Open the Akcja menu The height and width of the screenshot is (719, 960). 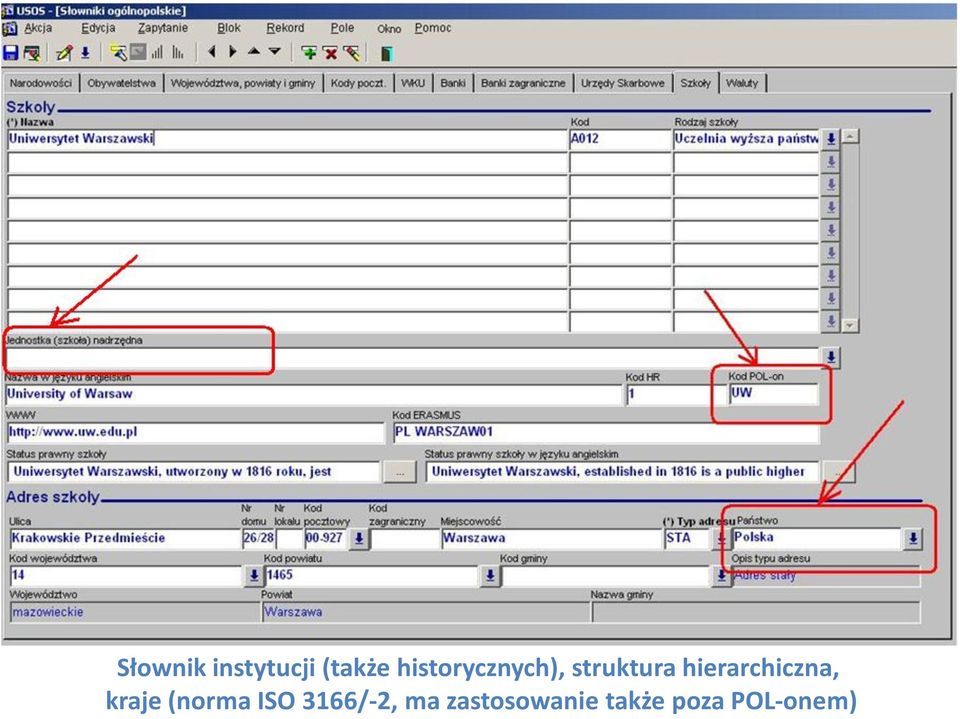[37, 28]
